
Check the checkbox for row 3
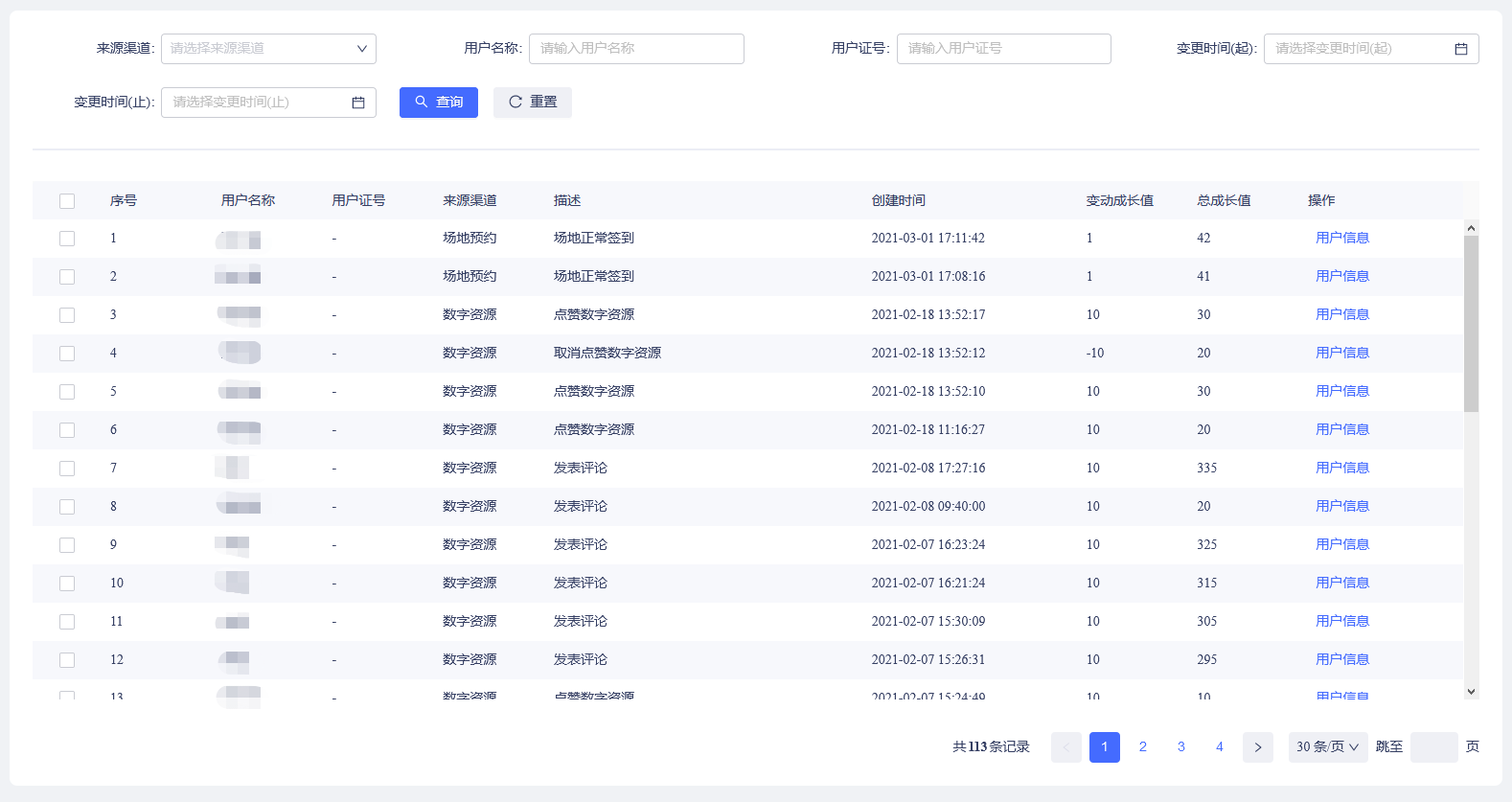67,315
